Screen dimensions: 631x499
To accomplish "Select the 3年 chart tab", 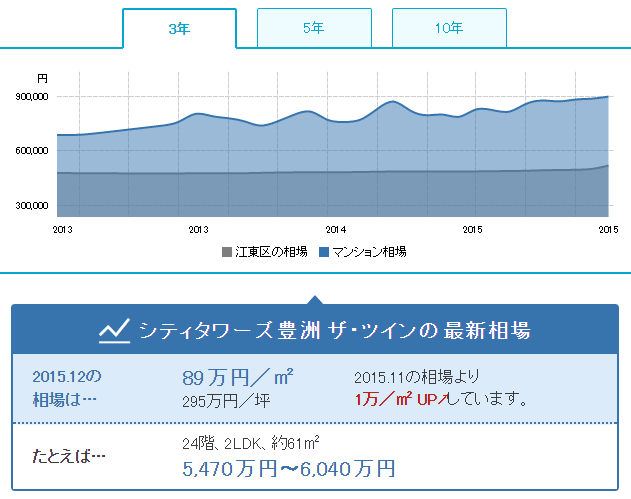I will coord(179,28).
